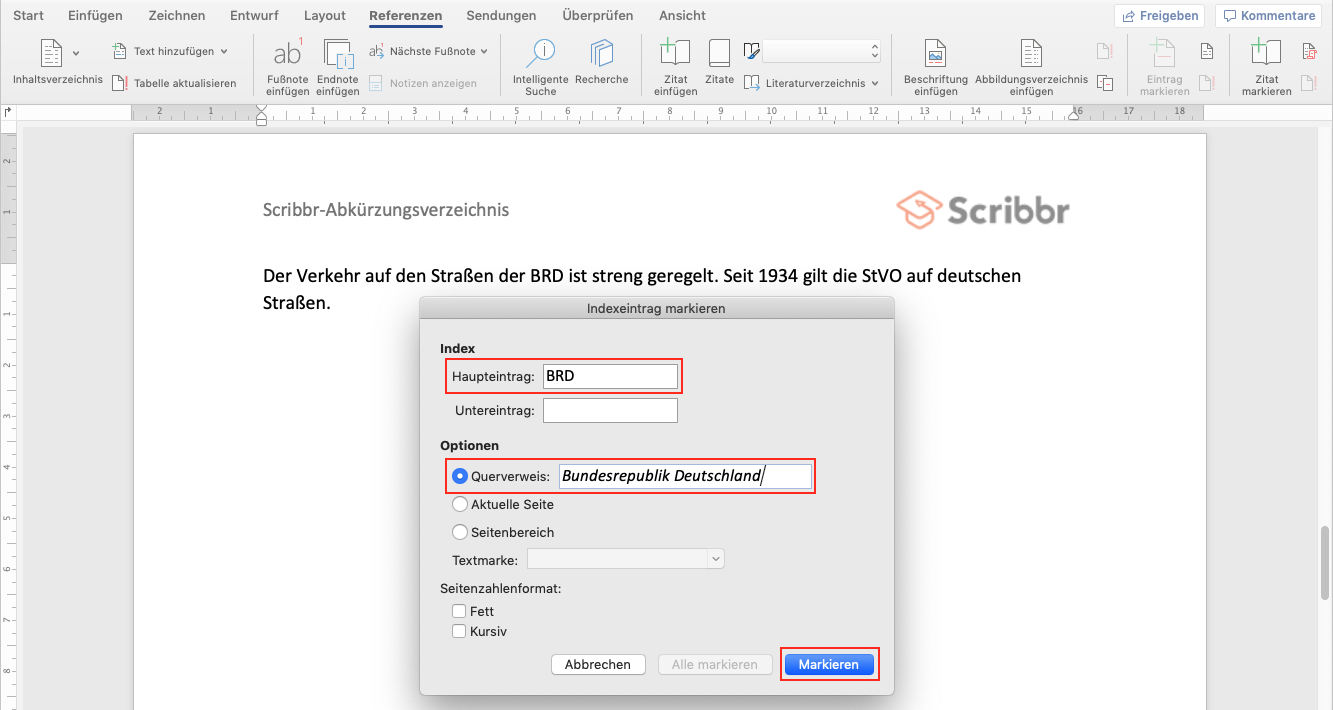Click the Querverweis text field
The height and width of the screenshot is (710, 1333).
[x=685, y=476]
